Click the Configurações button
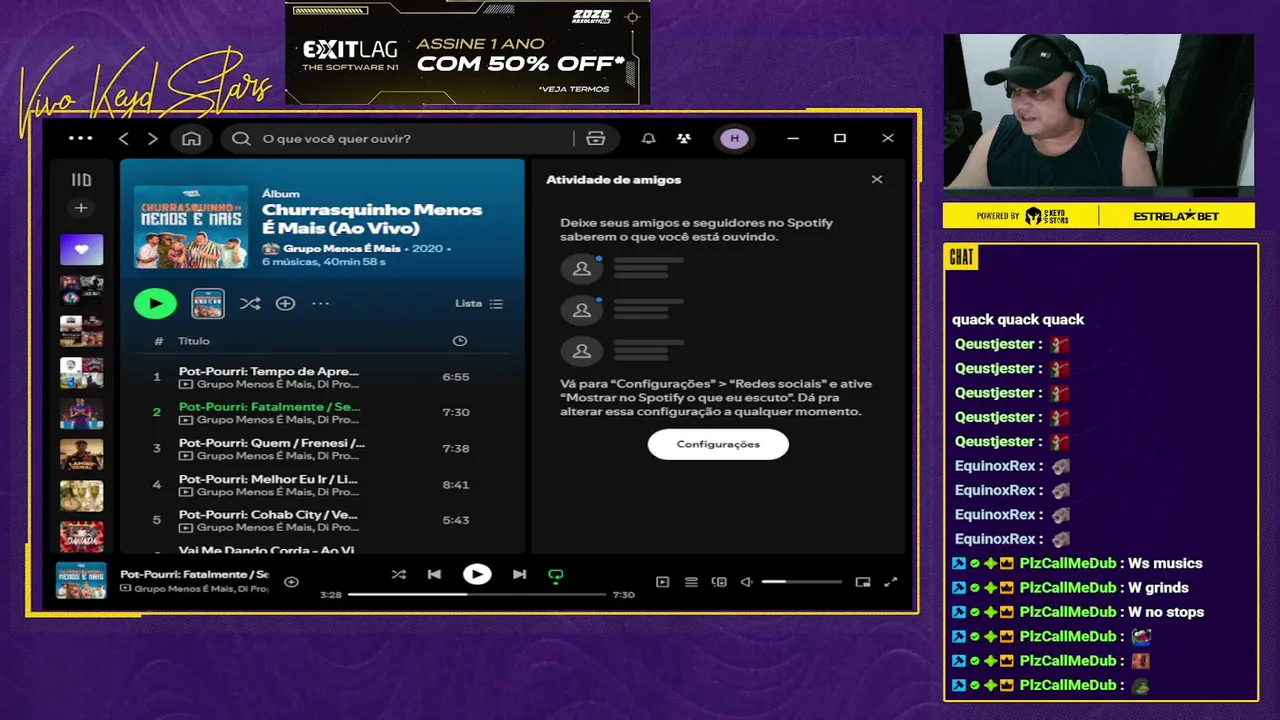This screenshot has height=720, width=1280. coord(718,444)
